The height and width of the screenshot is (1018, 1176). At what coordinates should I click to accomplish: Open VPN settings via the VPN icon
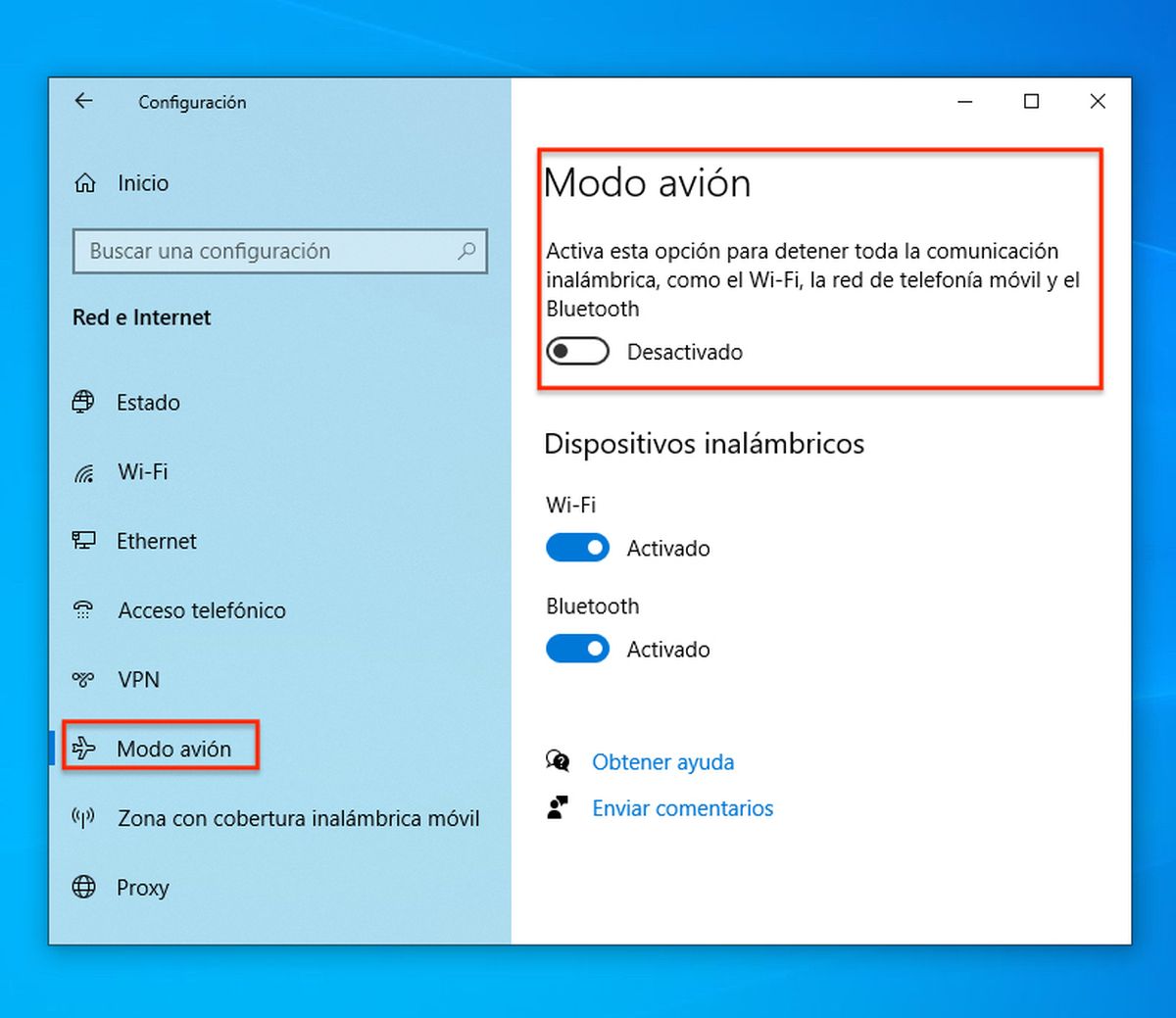83,679
